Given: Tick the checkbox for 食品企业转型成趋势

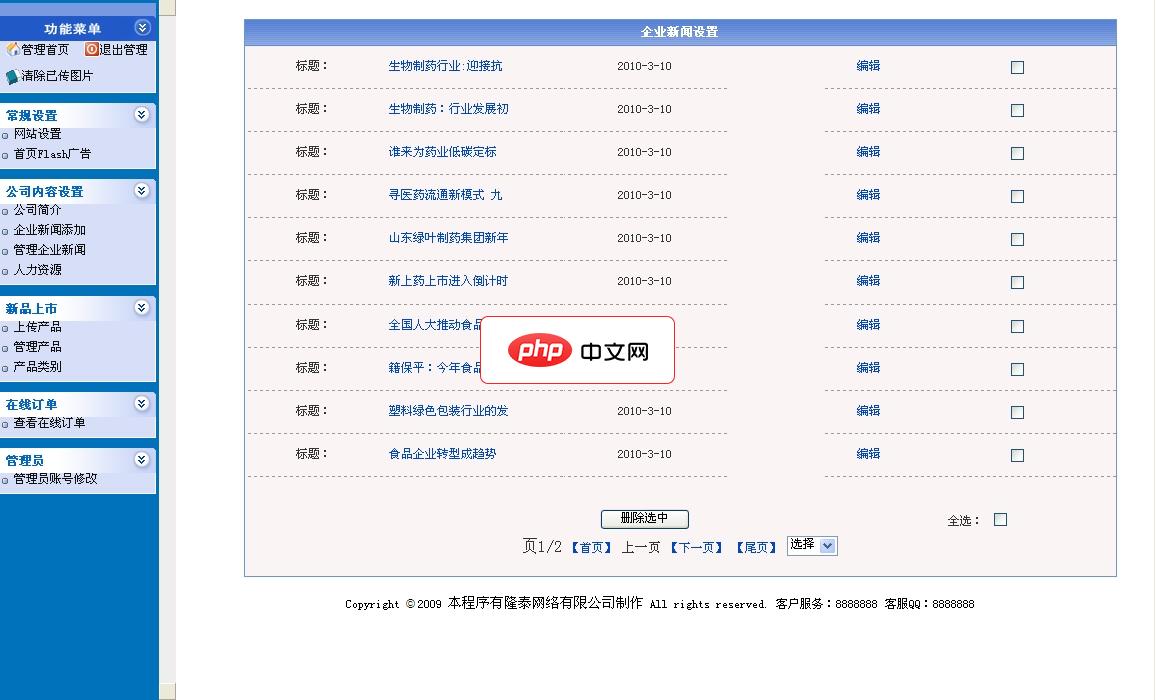Looking at the screenshot, I should click(x=1017, y=454).
